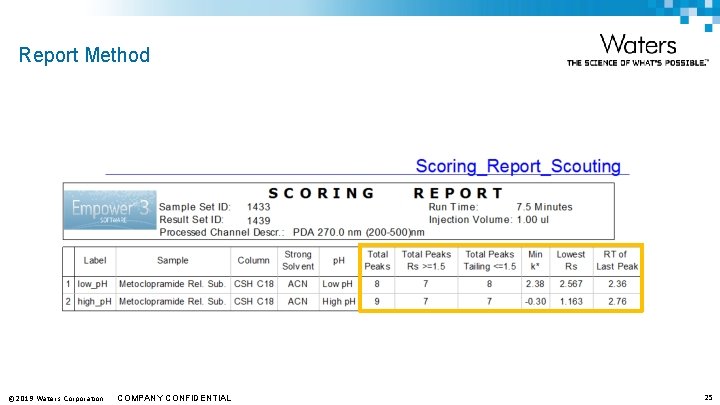Click the Result Set ID value 1439
720x405 pixels.
click(x=259, y=221)
